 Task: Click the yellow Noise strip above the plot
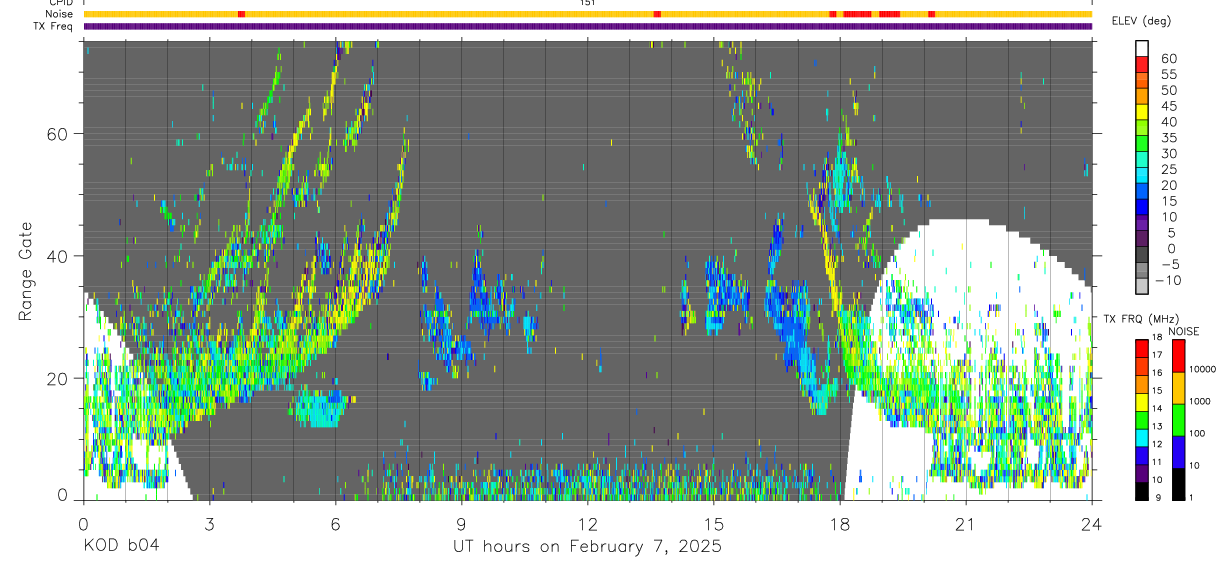pyautogui.click(x=588, y=14)
